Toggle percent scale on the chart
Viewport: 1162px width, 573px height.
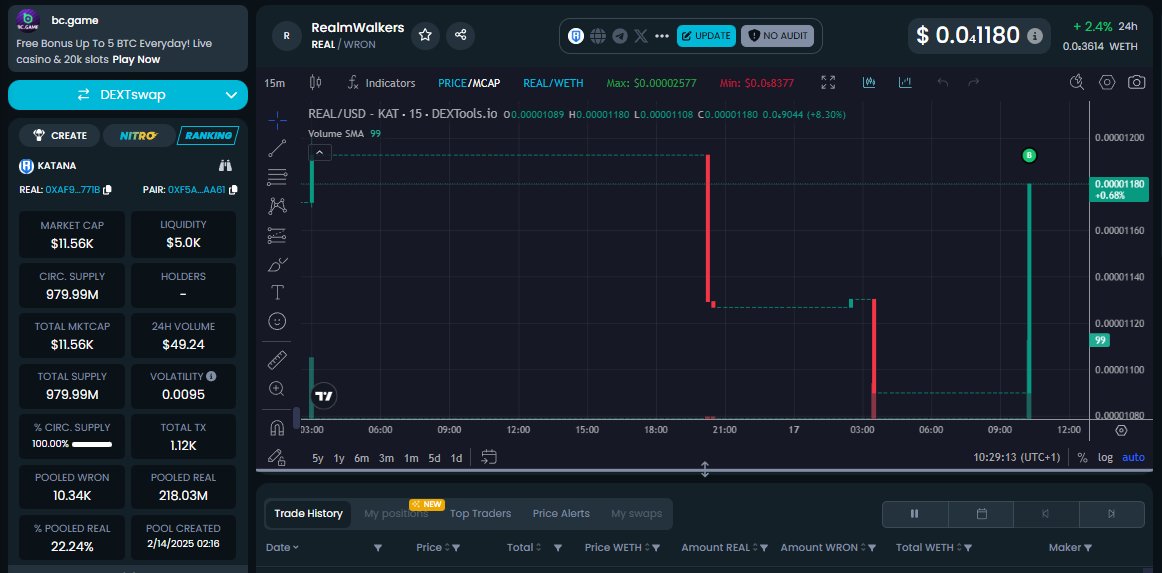click(1083, 457)
